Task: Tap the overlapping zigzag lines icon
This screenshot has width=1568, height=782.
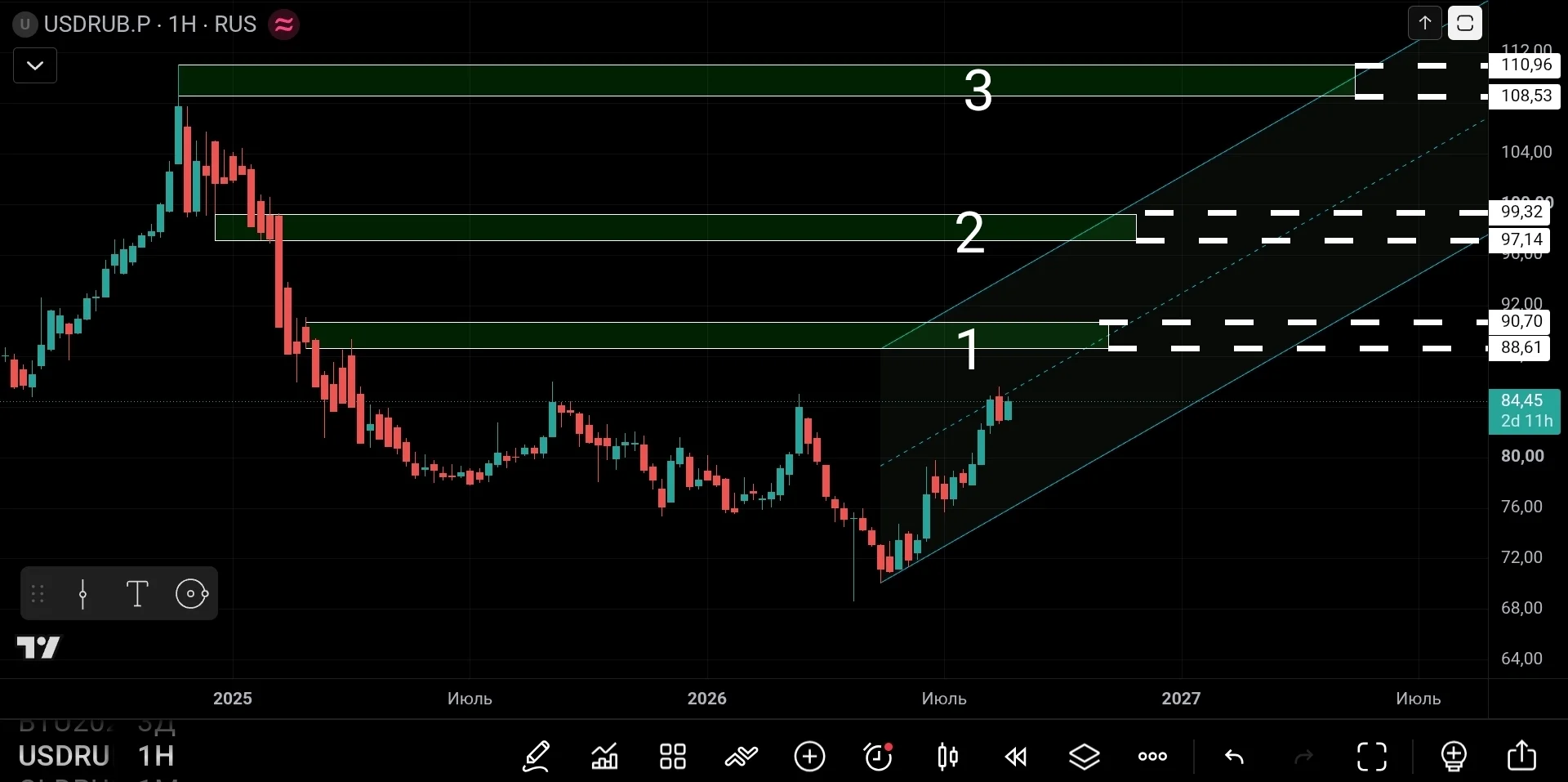Action: [x=741, y=757]
